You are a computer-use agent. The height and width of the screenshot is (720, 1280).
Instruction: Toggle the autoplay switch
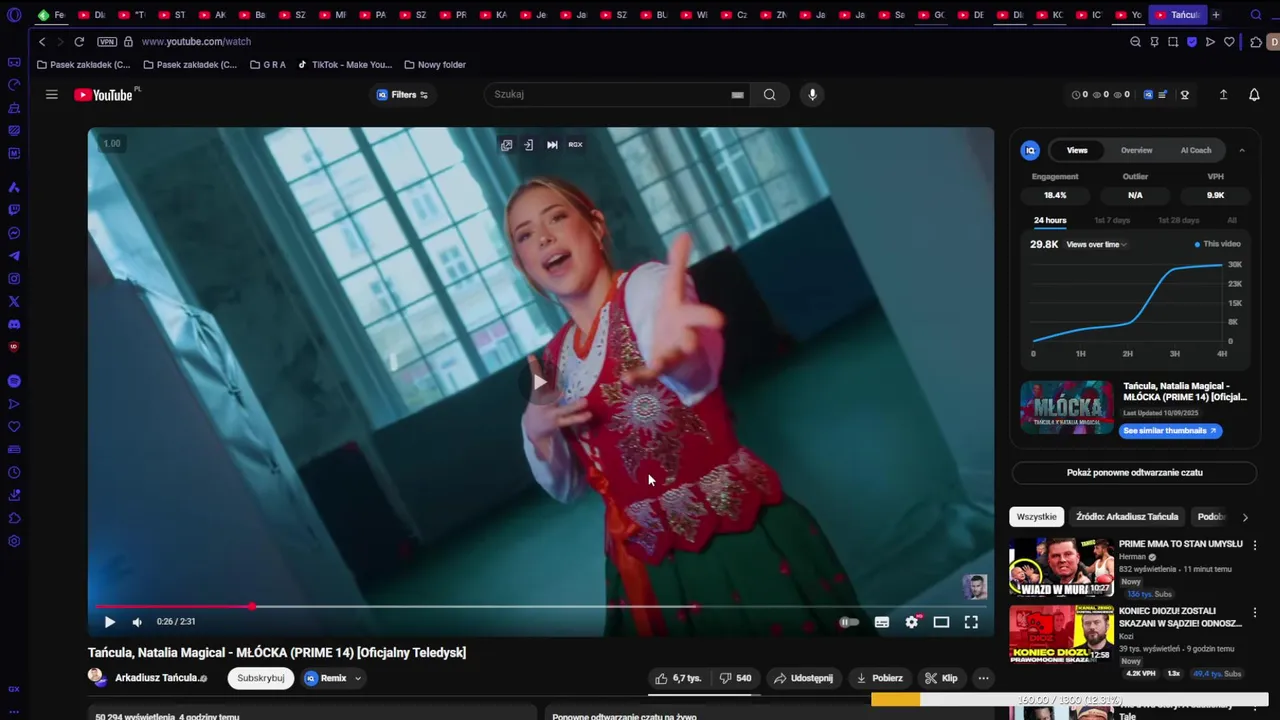848,622
